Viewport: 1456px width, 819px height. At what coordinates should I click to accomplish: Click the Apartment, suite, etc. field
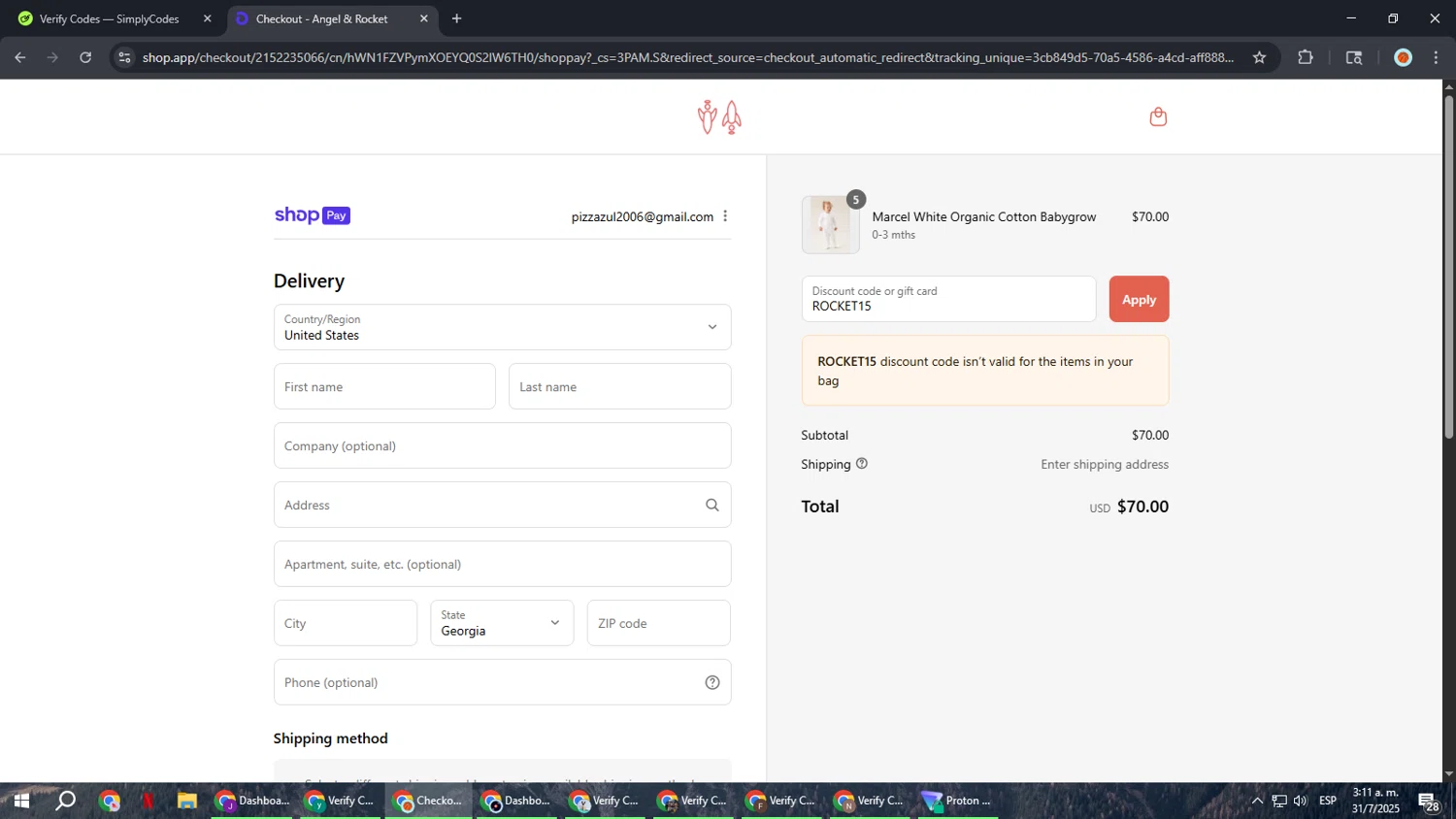pyautogui.click(x=502, y=564)
